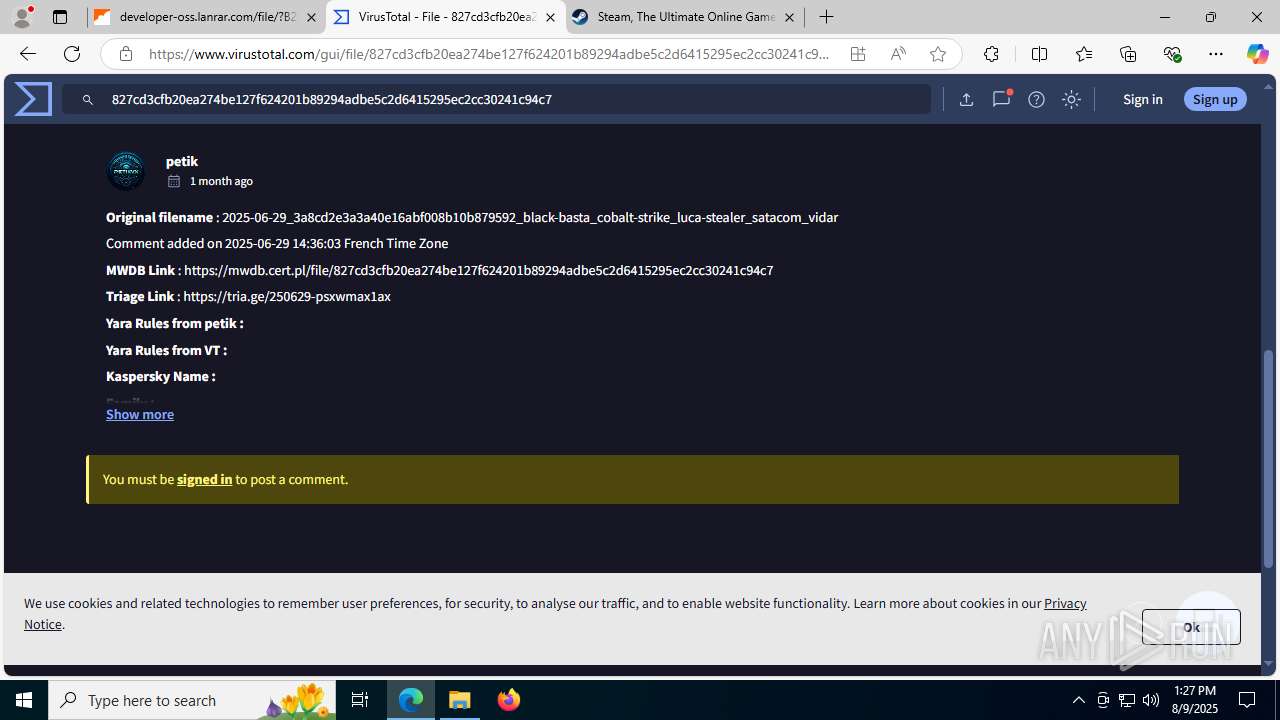Click the scrollbar down arrow

pyautogui.click(x=1269, y=662)
